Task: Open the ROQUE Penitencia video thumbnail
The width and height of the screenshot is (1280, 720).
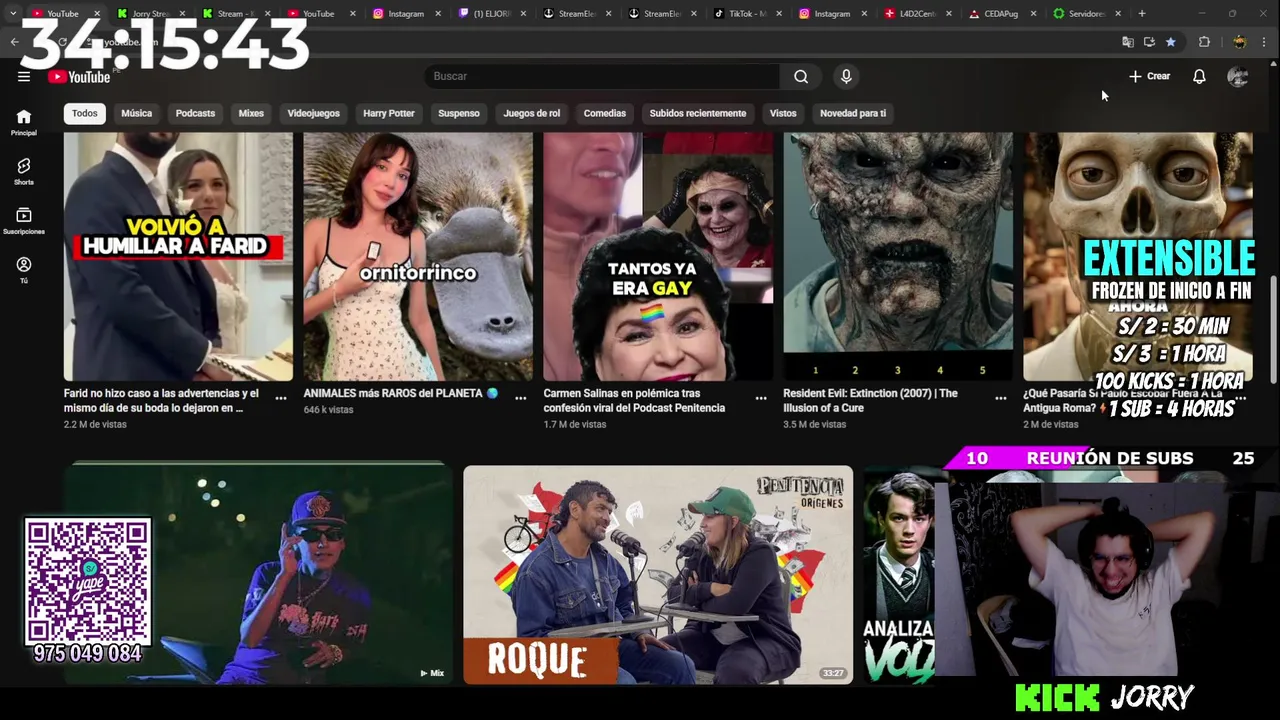Action: pyautogui.click(x=658, y=575)
